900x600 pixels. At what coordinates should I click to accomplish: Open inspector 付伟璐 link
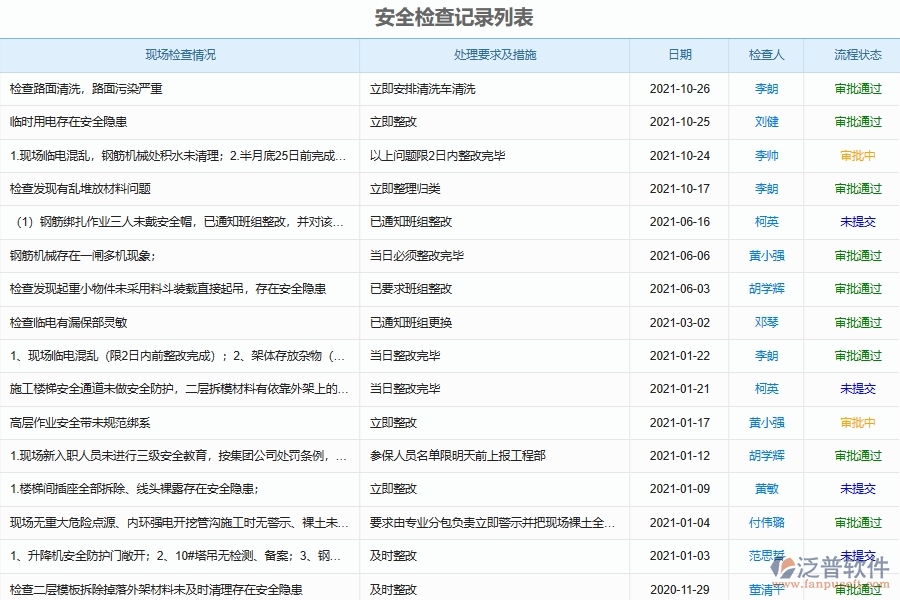(x=765, y=523)
